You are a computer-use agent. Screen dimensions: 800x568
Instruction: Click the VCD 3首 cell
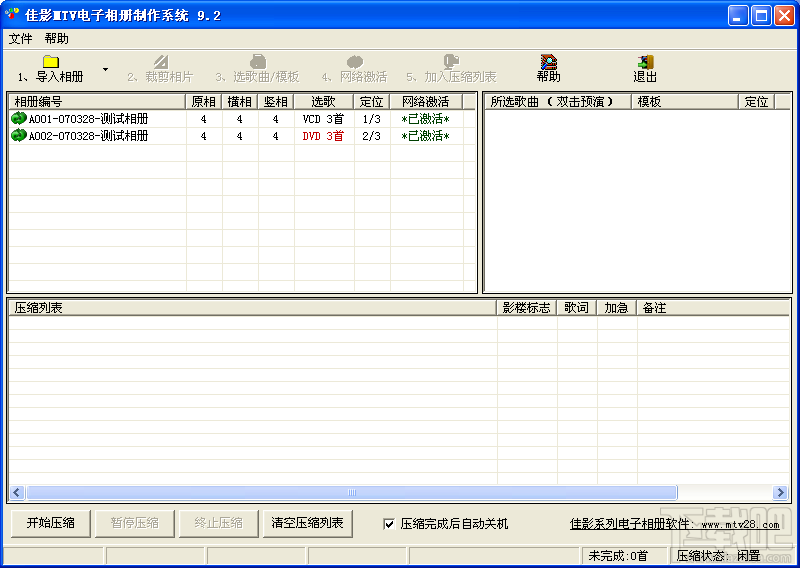tap(323, 119)
